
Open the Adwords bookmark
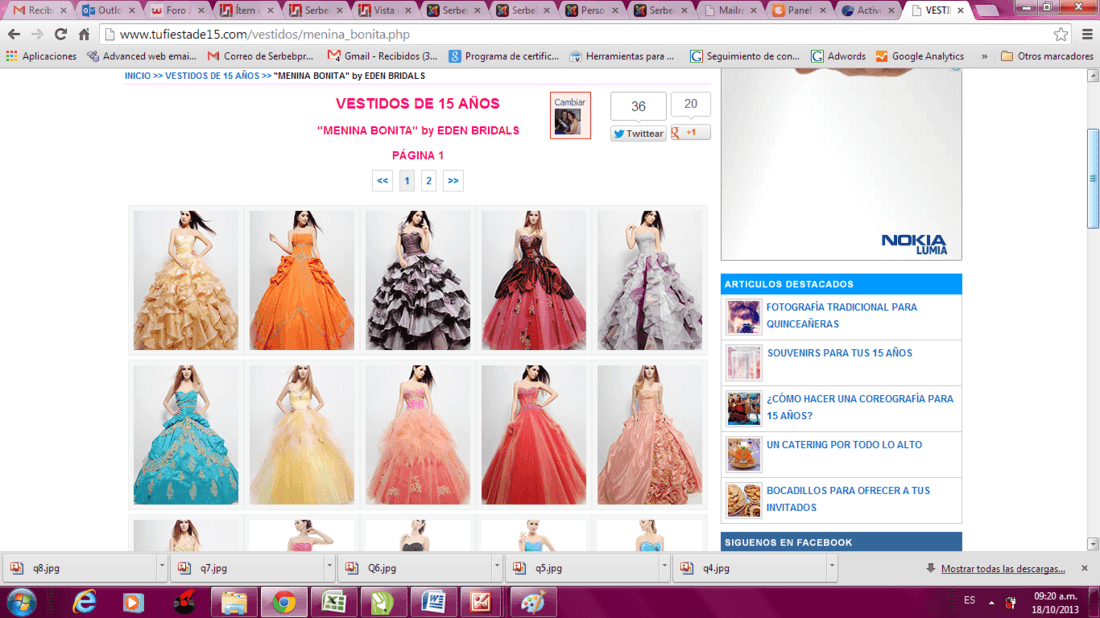click(838, 56)
